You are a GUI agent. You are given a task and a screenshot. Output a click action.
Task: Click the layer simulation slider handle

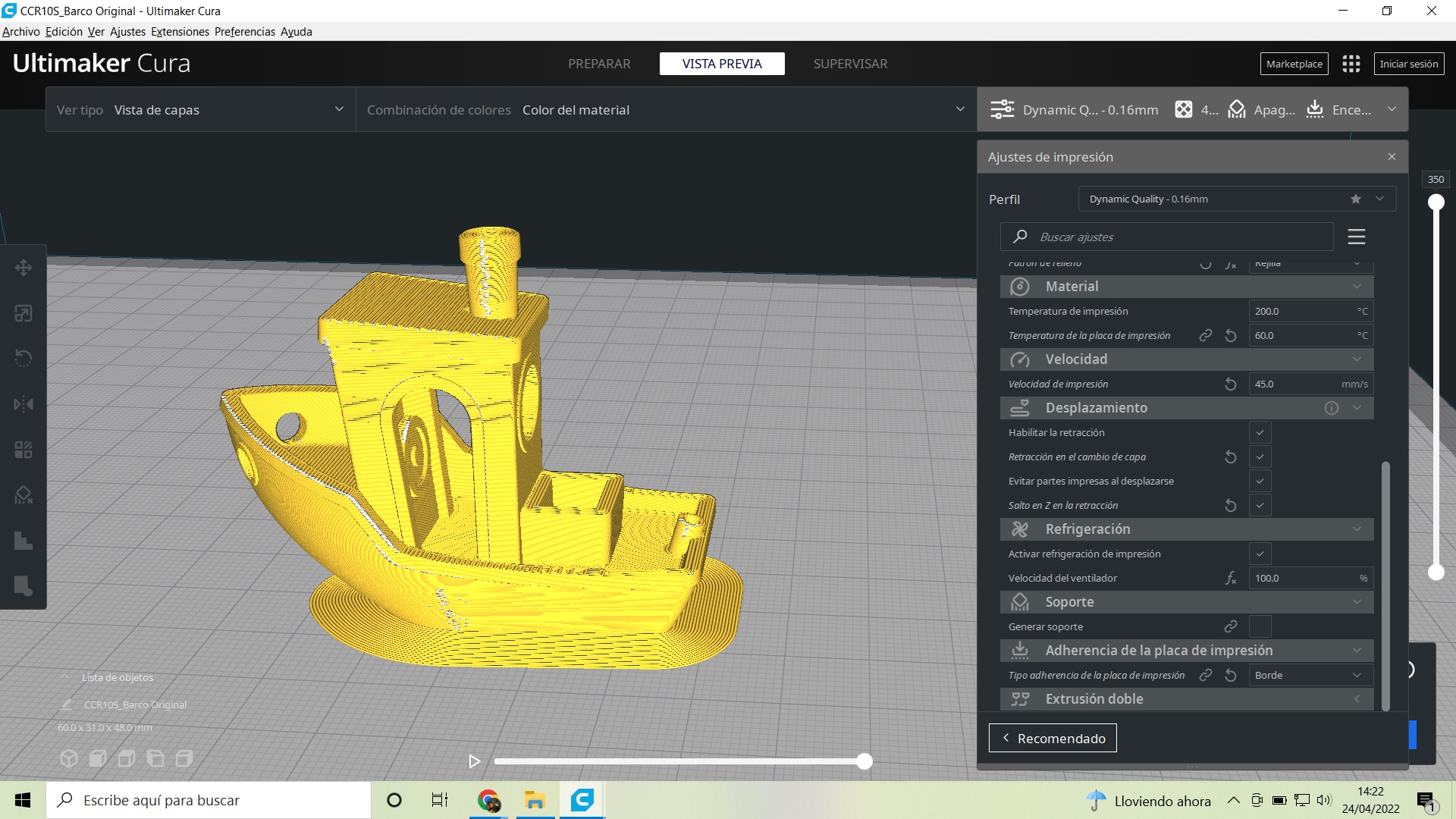864,761
